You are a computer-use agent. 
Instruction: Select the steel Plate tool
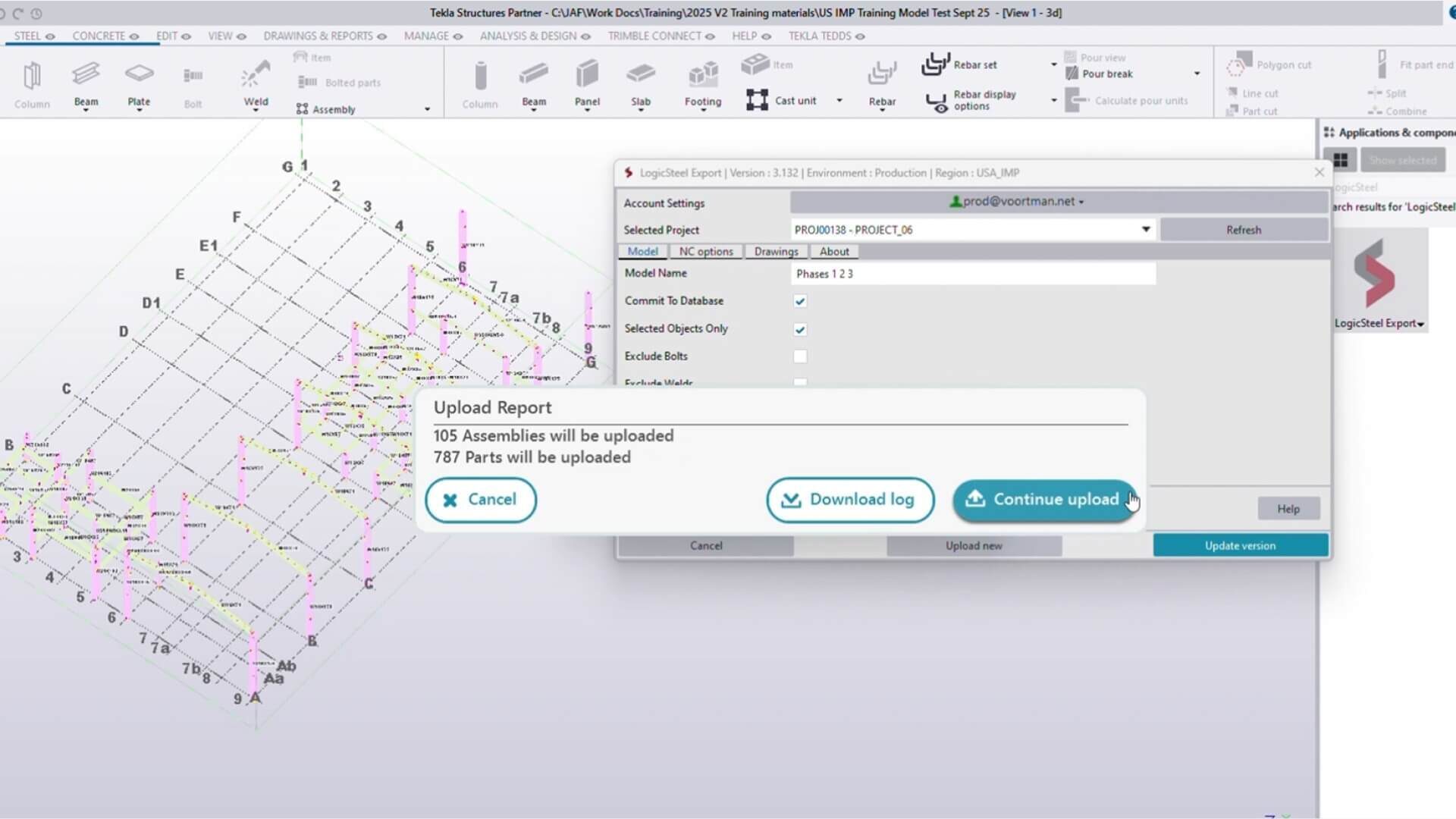pos(139,84)
